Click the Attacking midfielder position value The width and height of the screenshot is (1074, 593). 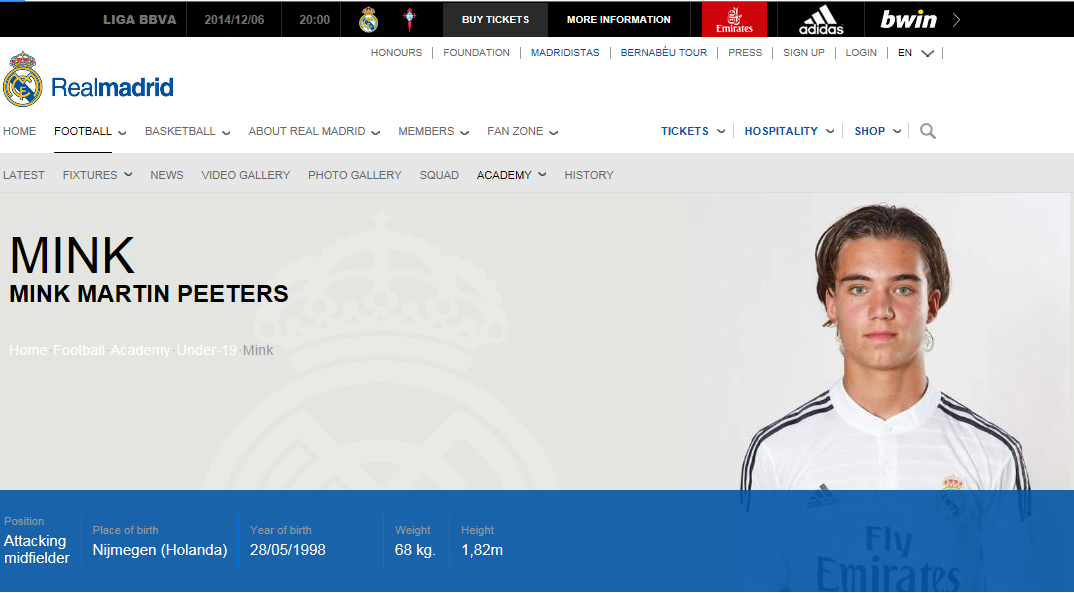pos(37,549)
